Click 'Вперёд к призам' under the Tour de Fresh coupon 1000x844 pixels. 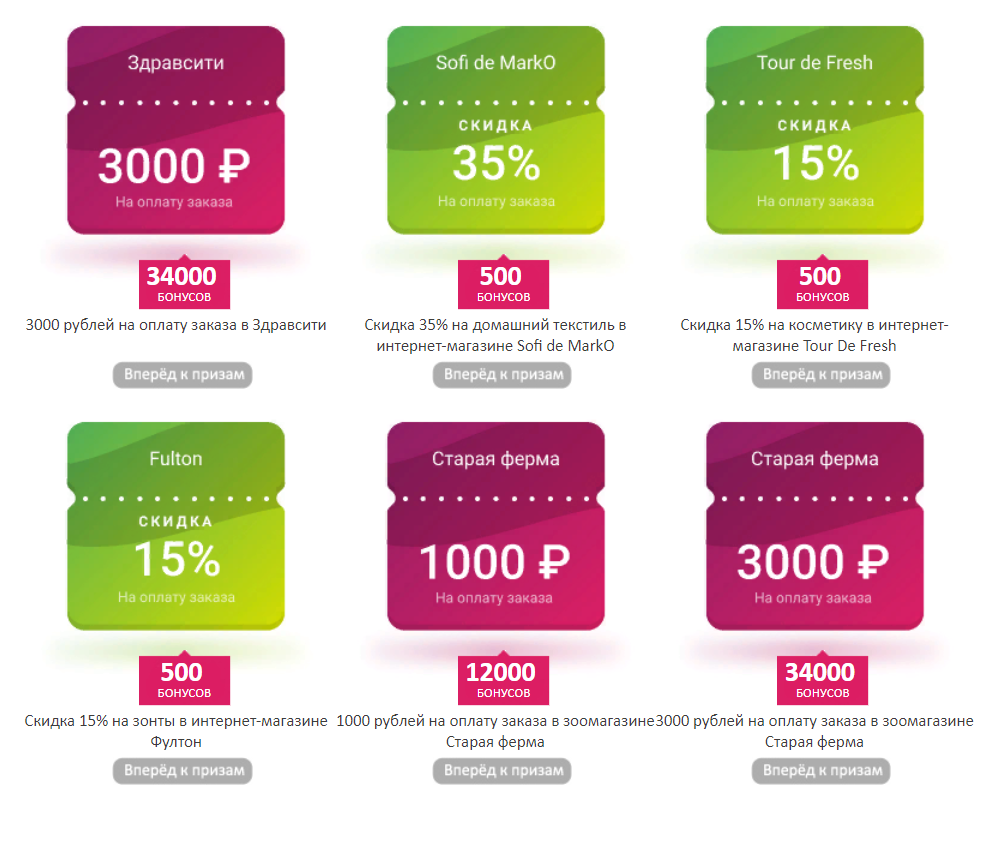(x=821, y=374)
